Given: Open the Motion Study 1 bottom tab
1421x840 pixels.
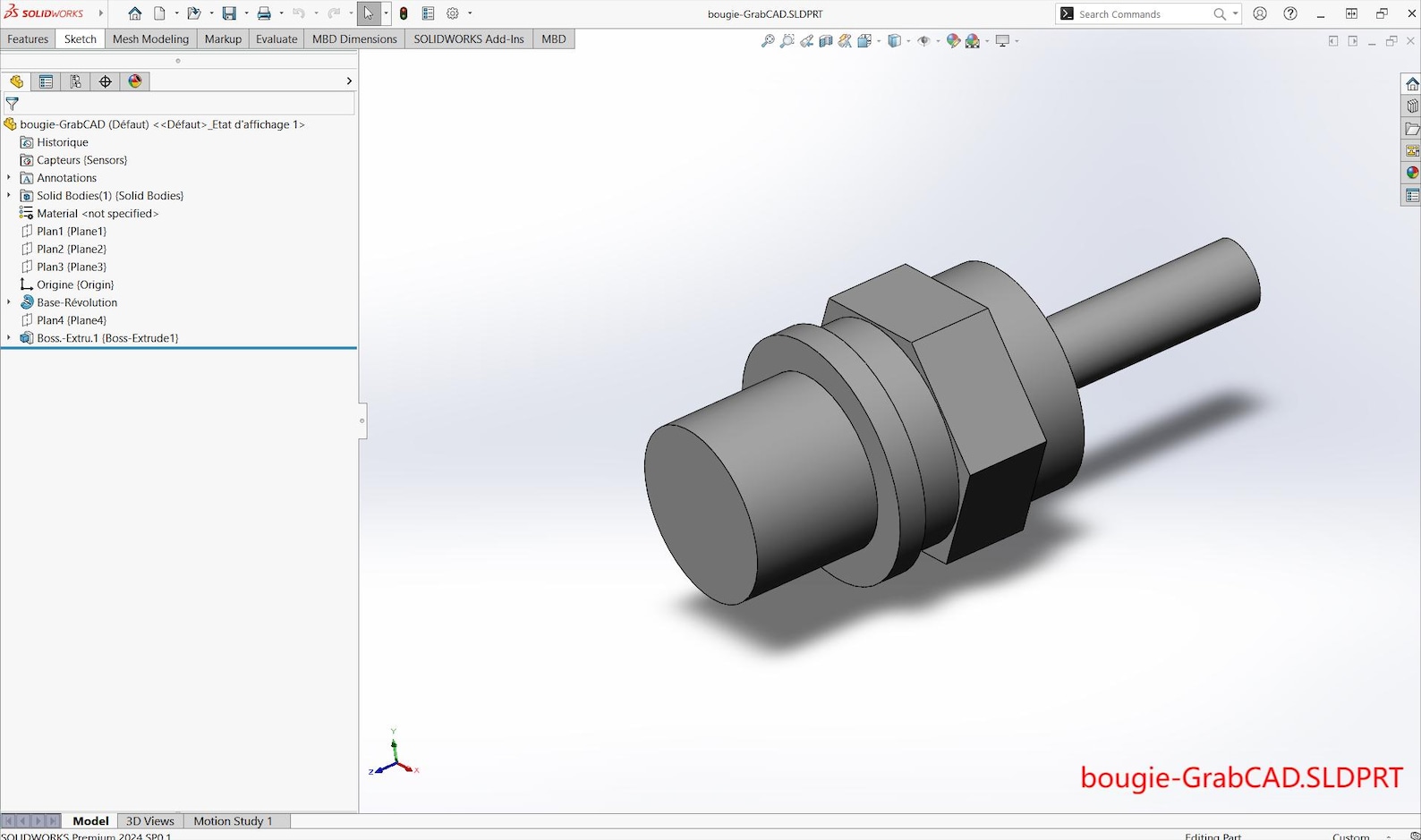Looking at the screenshot, I should pos(233,821).
